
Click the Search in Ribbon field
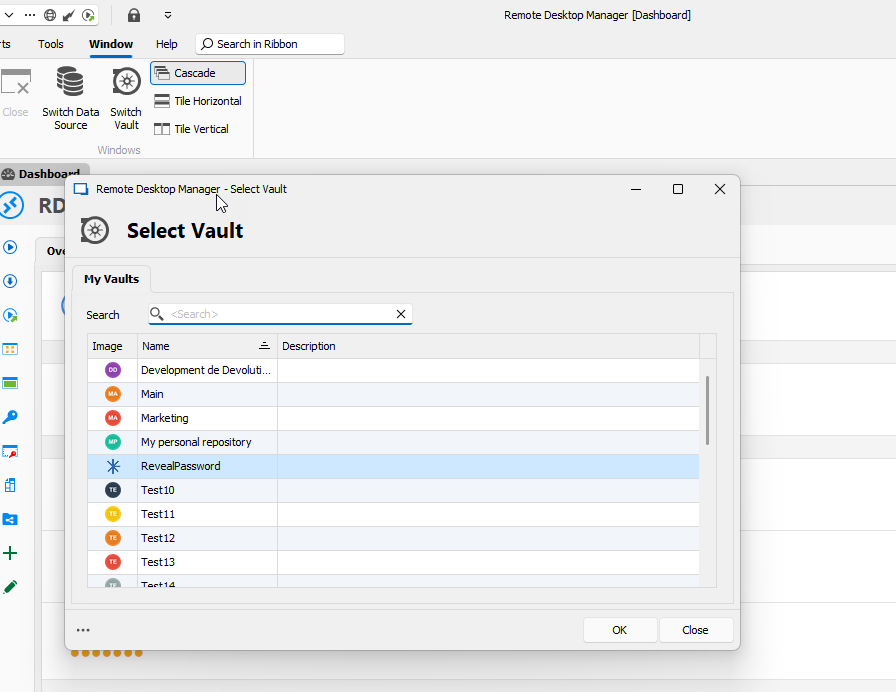pos(270,44)
